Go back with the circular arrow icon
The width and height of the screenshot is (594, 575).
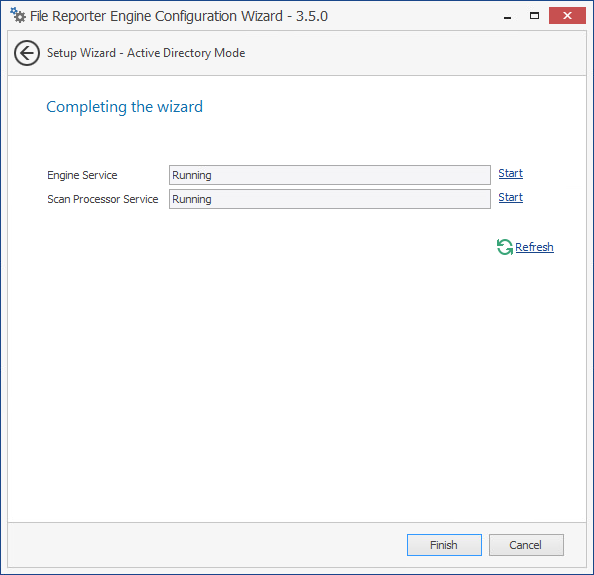tap(27, 53)
